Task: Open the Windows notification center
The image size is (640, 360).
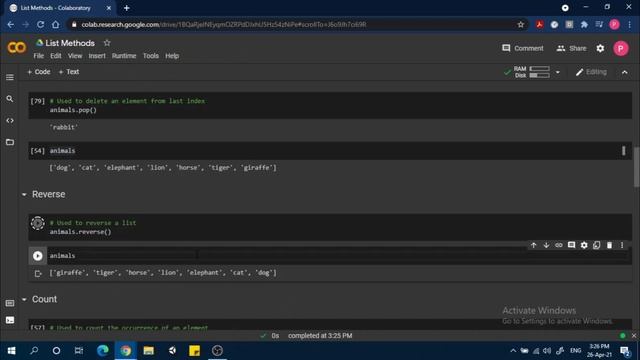Action: point(625,351)
